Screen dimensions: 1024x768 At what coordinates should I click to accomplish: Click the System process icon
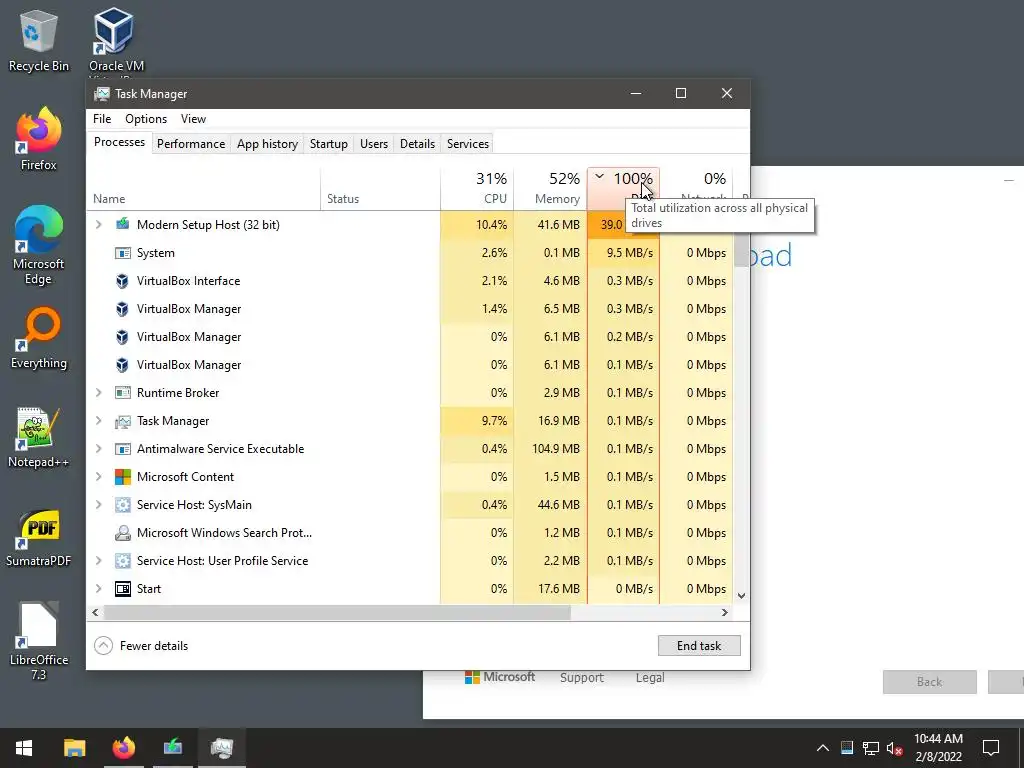click(122, 253)
